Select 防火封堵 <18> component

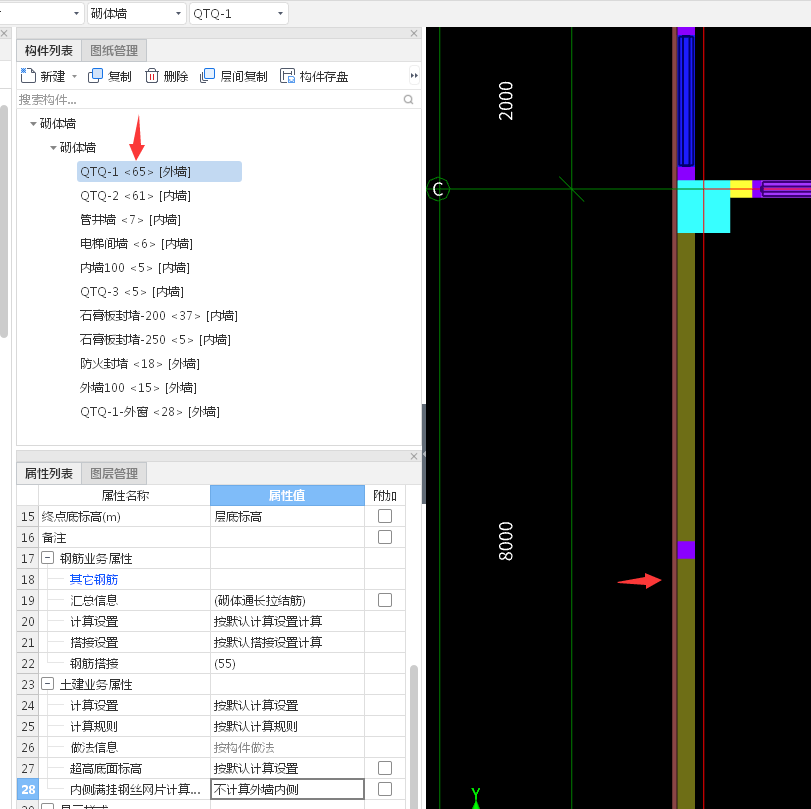[140, 364]
